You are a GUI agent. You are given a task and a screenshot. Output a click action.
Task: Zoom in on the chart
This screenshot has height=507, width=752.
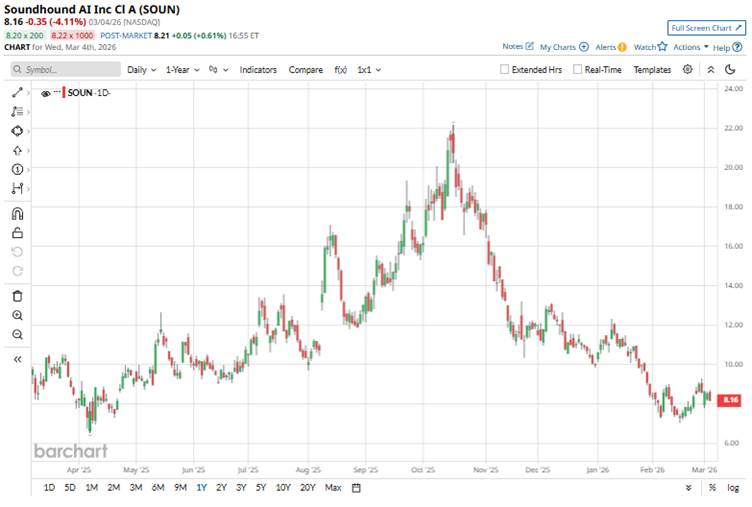tap(17, 315)
